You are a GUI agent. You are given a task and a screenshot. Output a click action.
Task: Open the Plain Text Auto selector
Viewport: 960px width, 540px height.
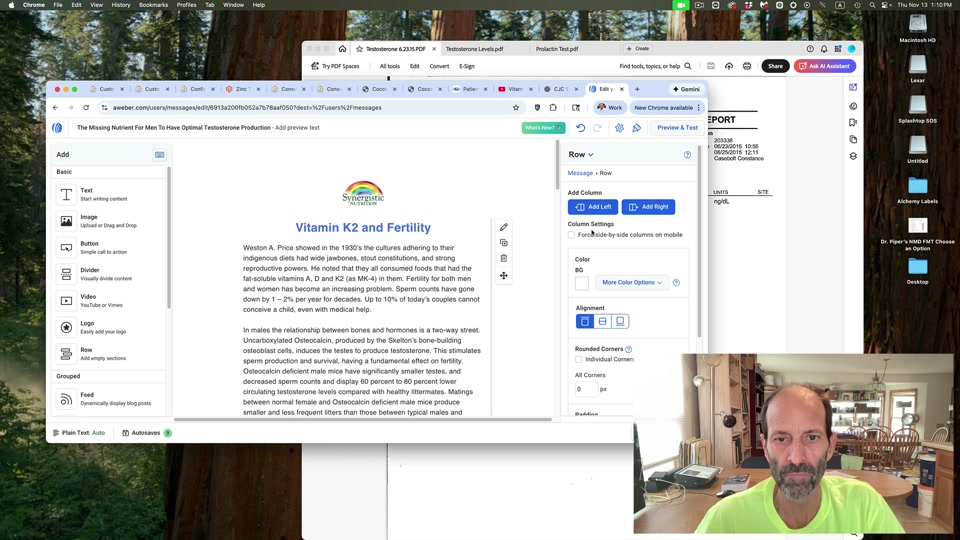click(78, 433)
